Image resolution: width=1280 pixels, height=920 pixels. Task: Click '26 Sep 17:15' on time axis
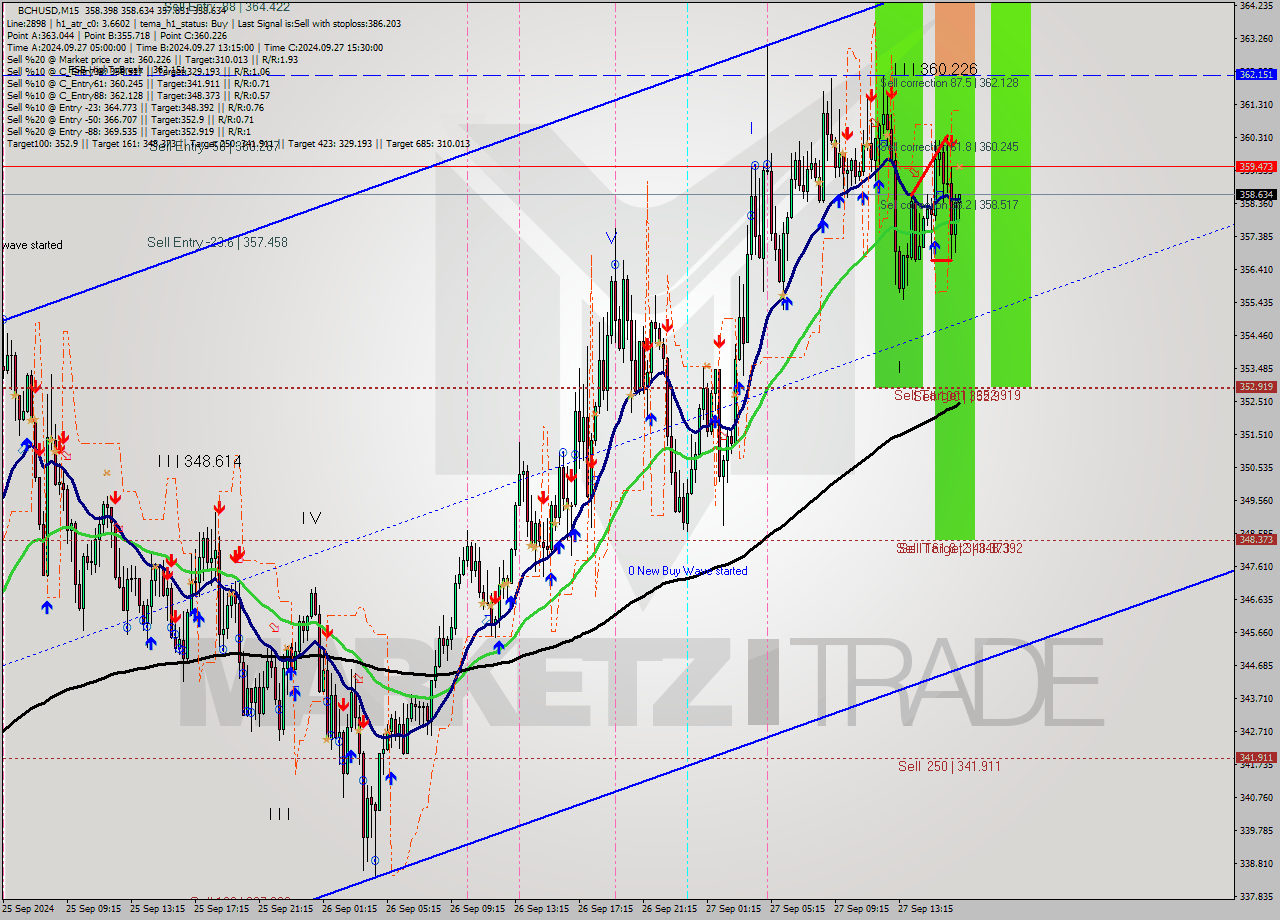[606, 909]
